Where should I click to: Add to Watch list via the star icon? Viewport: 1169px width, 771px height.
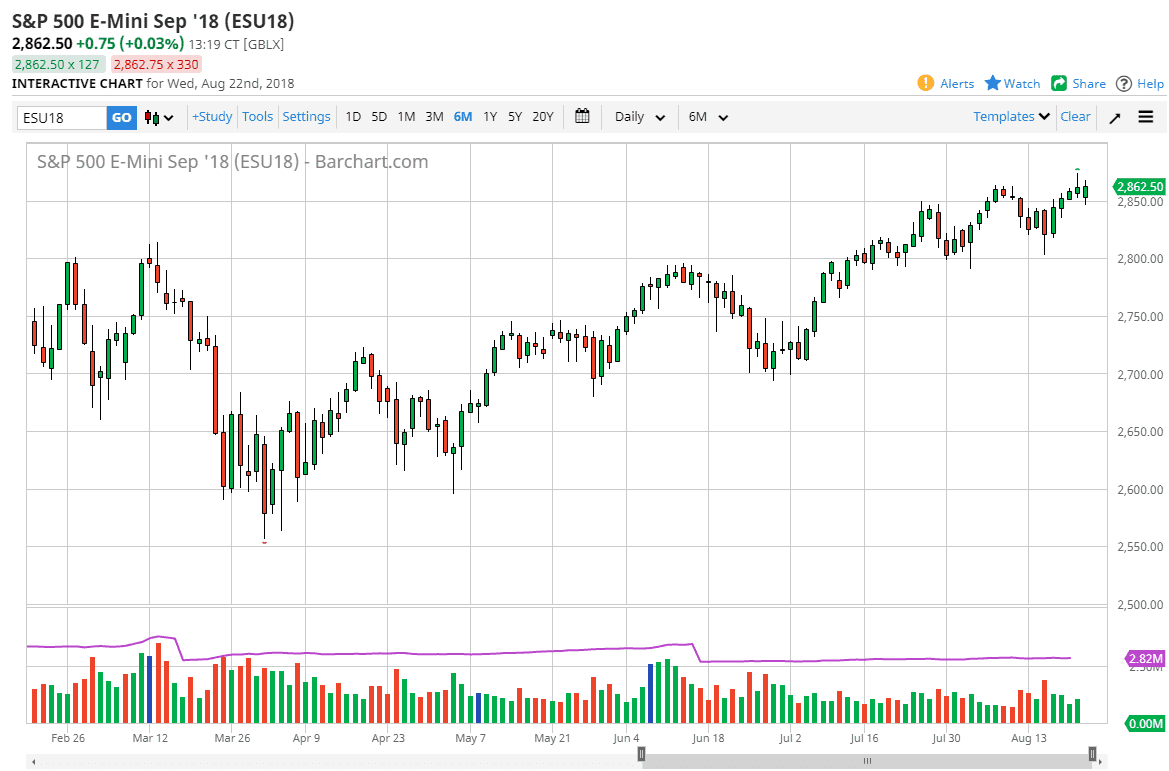pyautogui.click(x=992, y=83)
